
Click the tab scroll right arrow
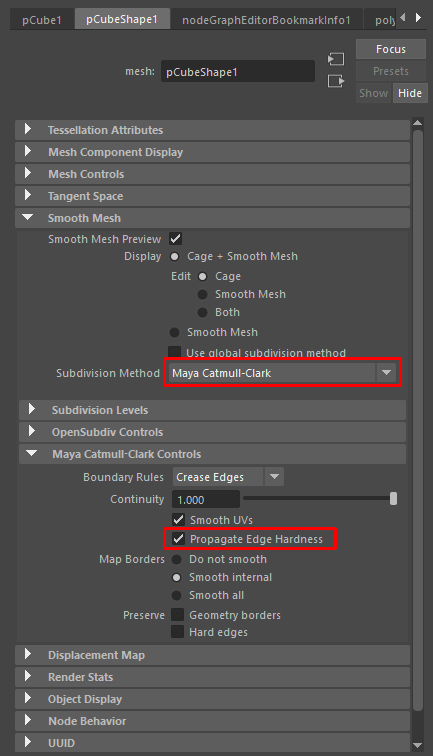tap(418, 18)
